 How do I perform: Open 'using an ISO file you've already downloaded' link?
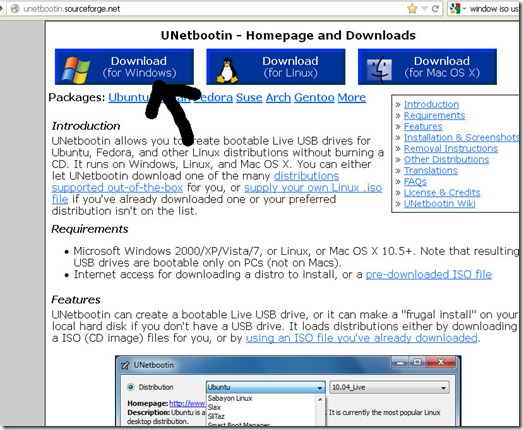362,338
